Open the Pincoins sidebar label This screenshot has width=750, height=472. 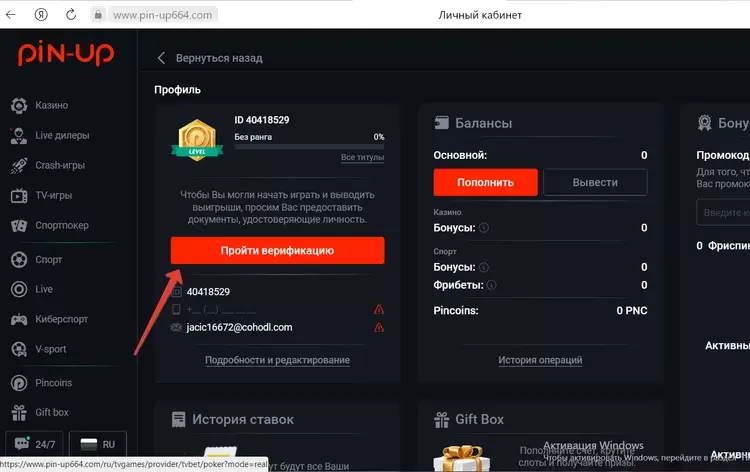[54, 383]
